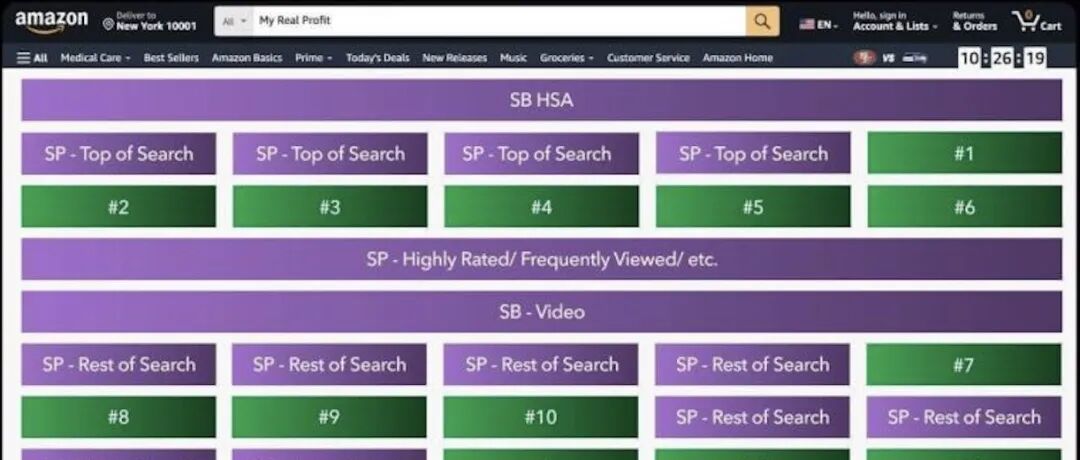This screenshot has height=460, width=1080.
Task: Select organic result block #8
Action: [118, 417]
